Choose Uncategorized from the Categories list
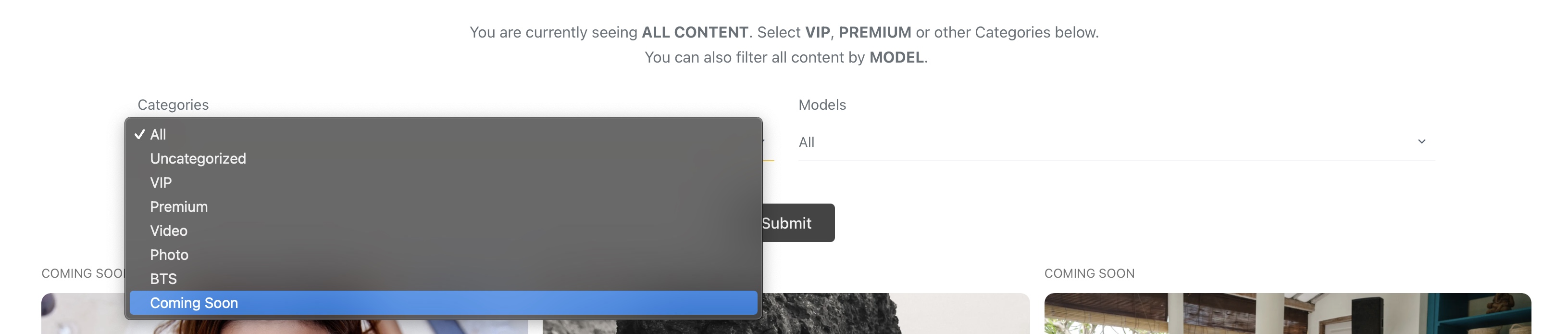The width and height of the screenshot is (1568, 334). (198, 158)
